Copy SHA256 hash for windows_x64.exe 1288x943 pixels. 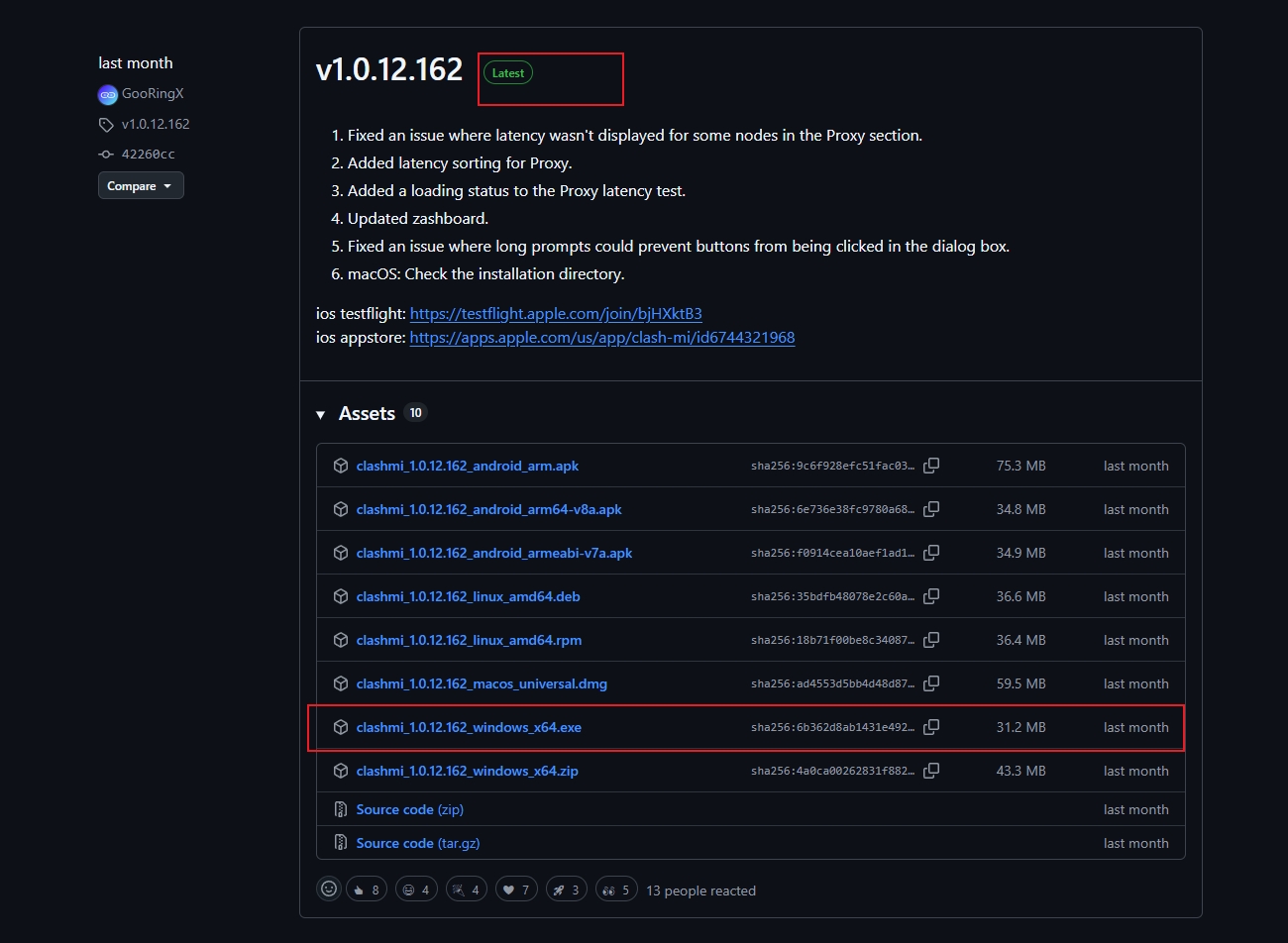pyautogui.click(x=931, y=727)
